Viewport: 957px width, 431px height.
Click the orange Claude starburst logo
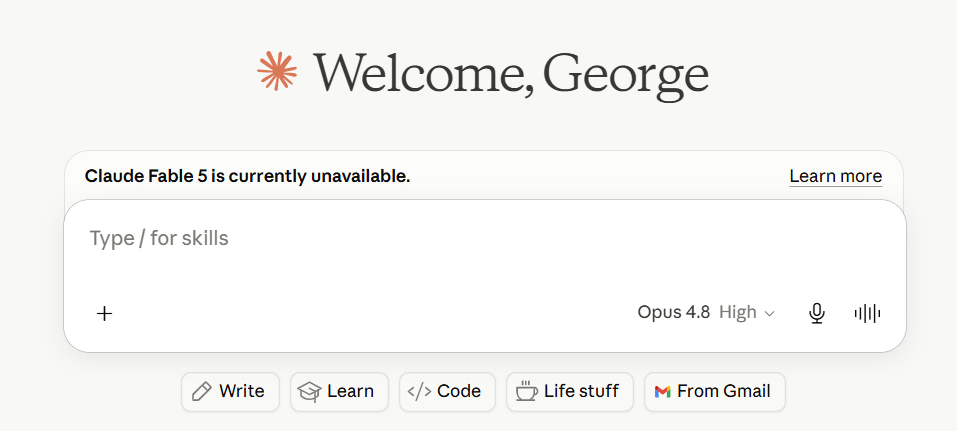pyautogui.click(x=277, y=71)
